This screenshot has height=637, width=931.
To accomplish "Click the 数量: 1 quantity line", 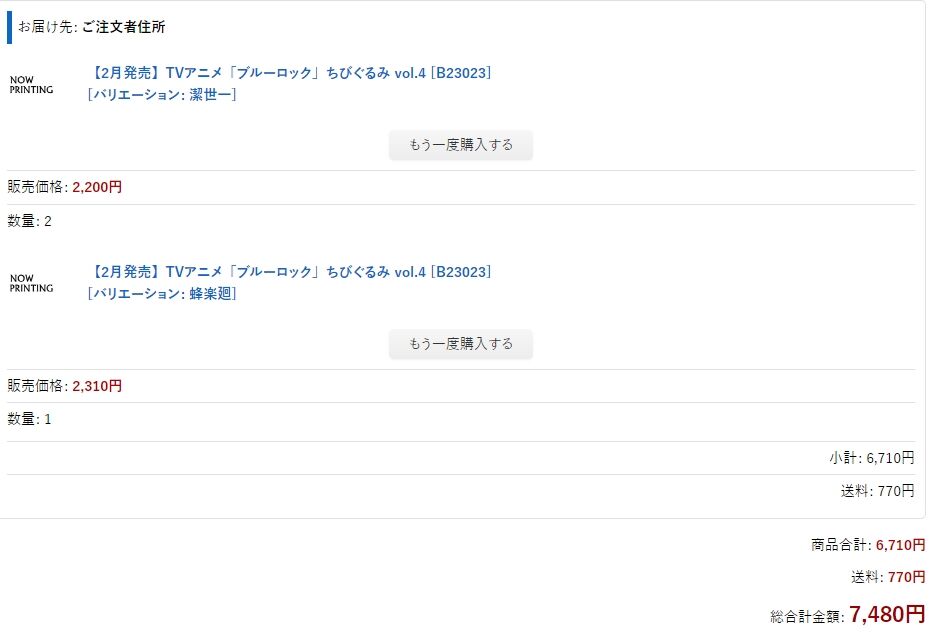I will [30, 419].
